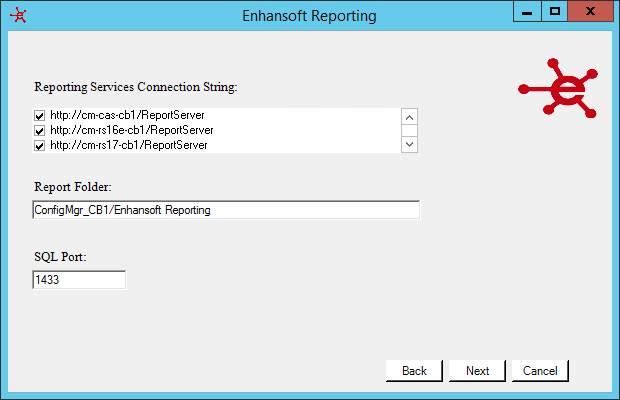Viewport: 620px width, 400px height.
Task: Click the red Enhansoft logo
Action: pos(558,88)
